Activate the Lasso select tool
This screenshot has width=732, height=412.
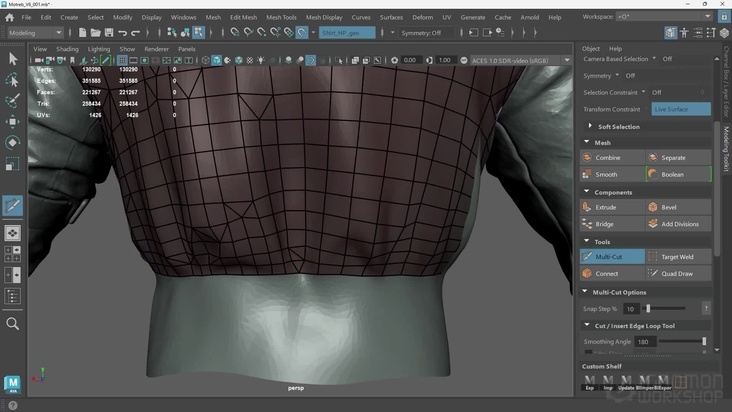click(13, 80)
